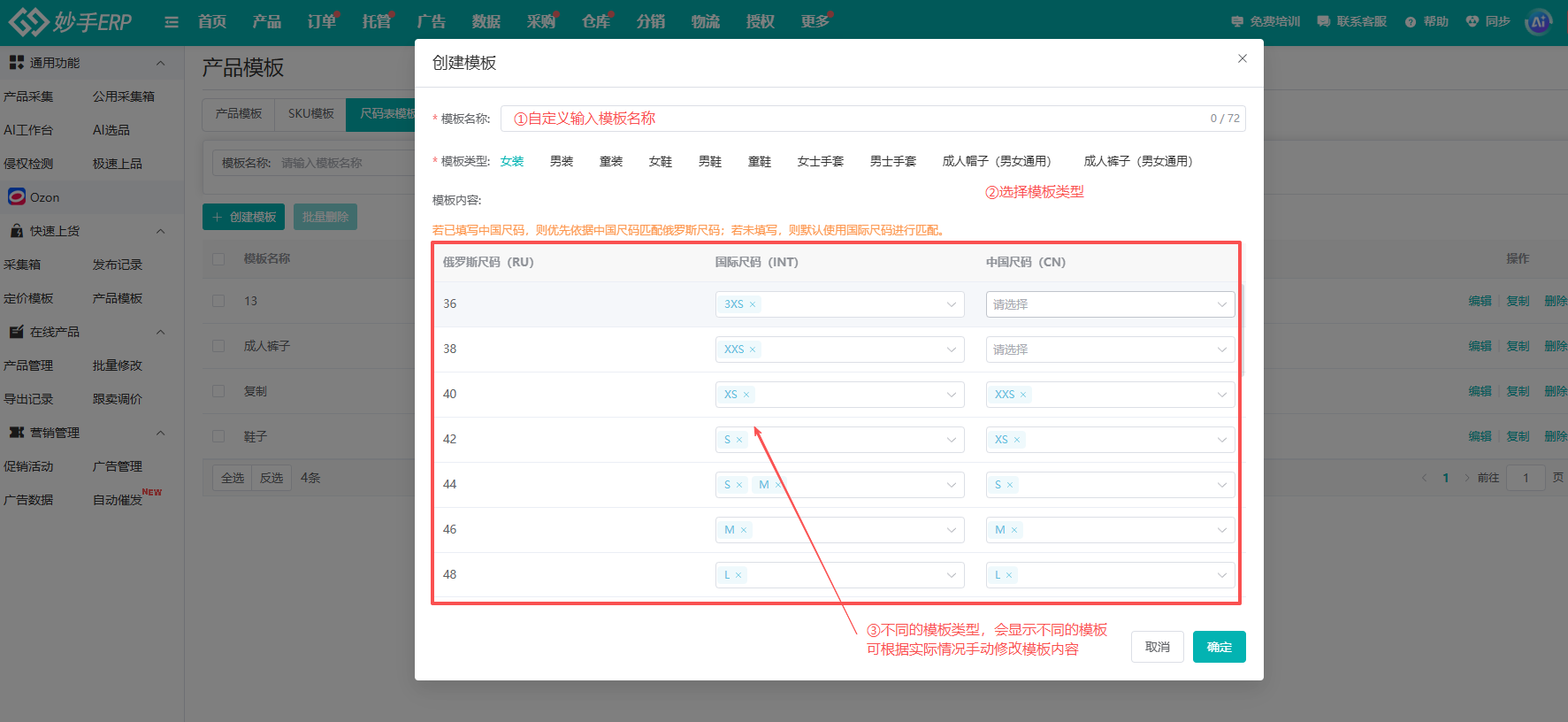Check the checkbox for row 成人裤子
The width and height of the screenshot is (1568, 722).
218,346
